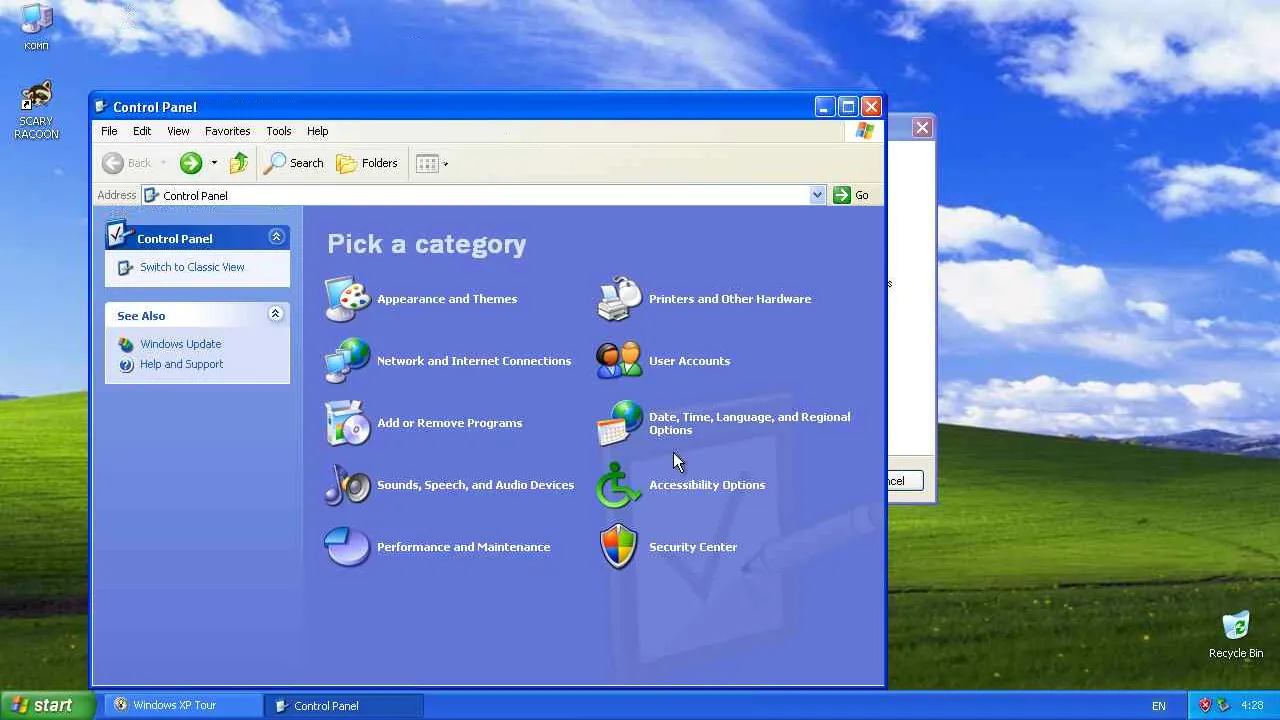Click the Search toolbar button
The image size is (1280, 720).
[x=294, y=163]
